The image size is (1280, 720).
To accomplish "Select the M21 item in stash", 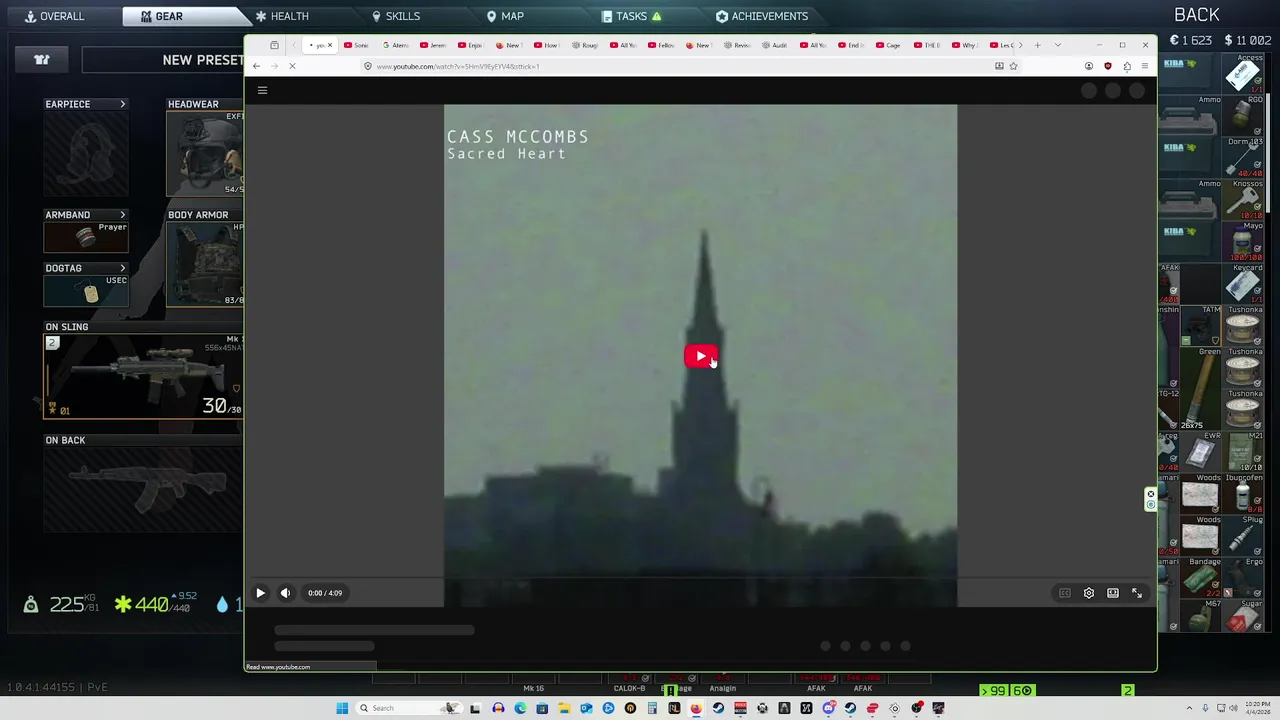I will pos(1243,452).
